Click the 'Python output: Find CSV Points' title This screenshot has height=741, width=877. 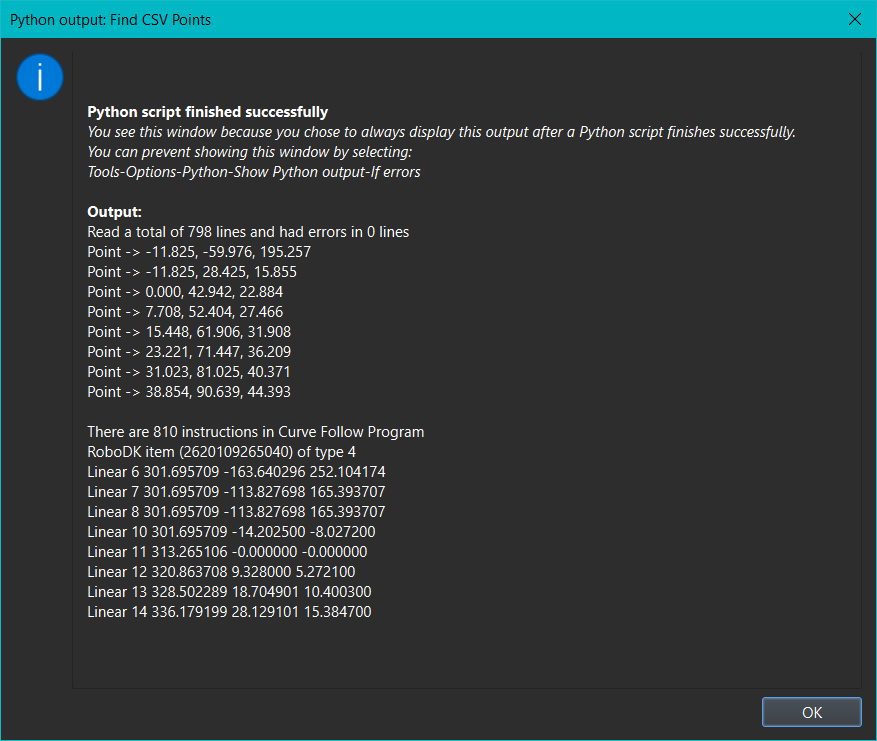pos(110,19)
